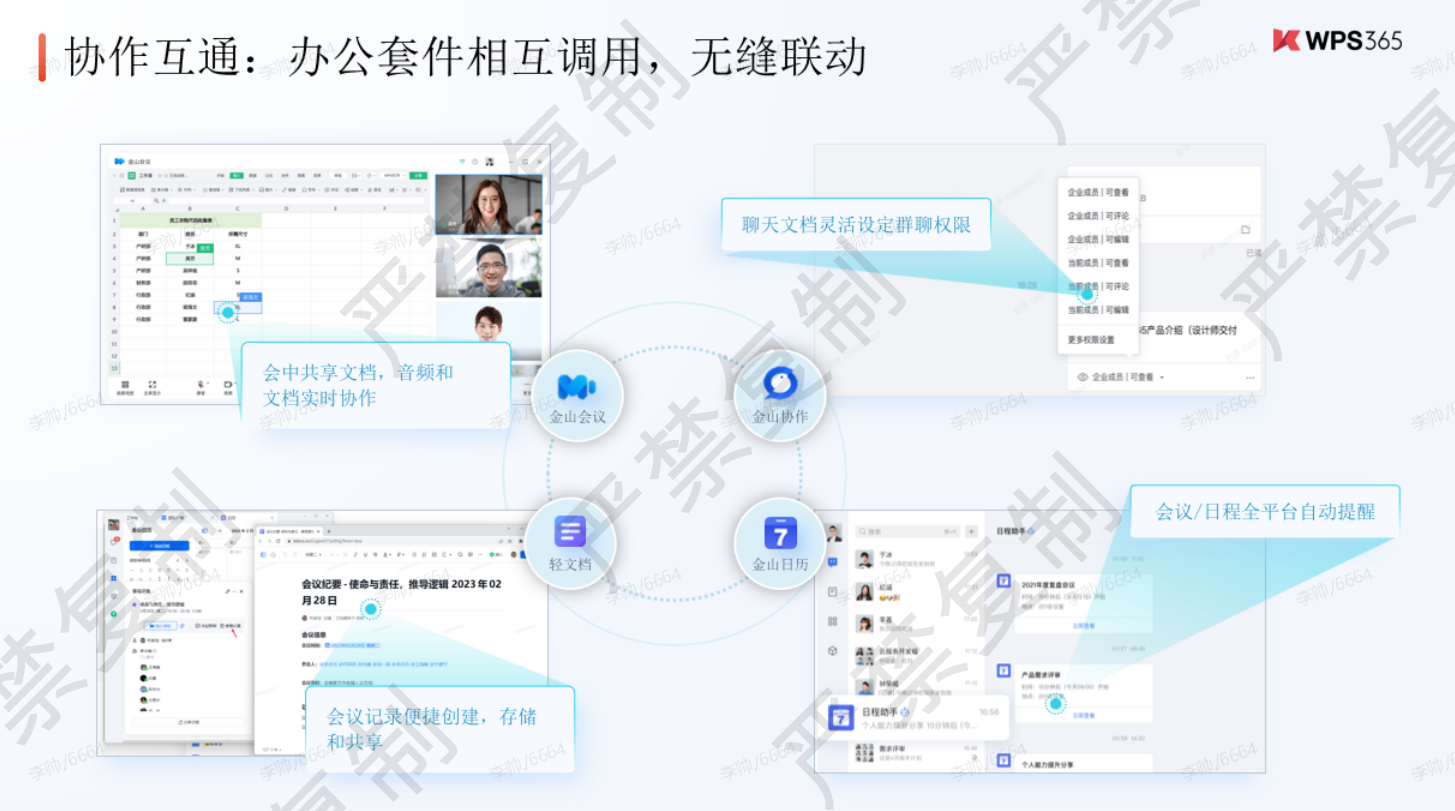The image size is (1455, 811).
Task: Click the apps grid icon in chat sidebar
Action: point(832,621)
